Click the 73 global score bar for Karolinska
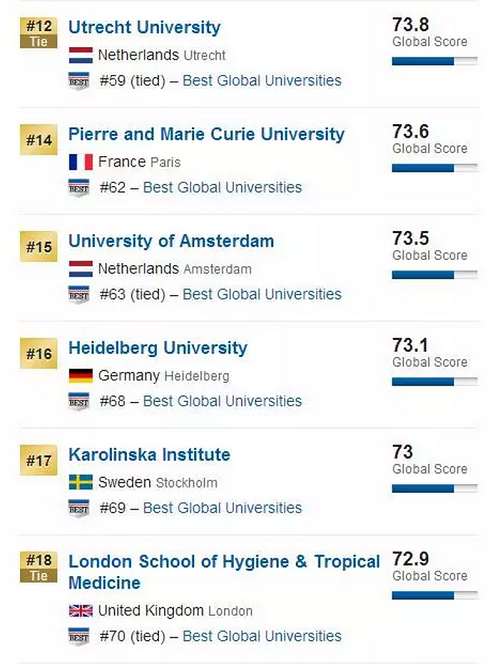The width and height of the screenshot is (500, 665). pos(435,489)
